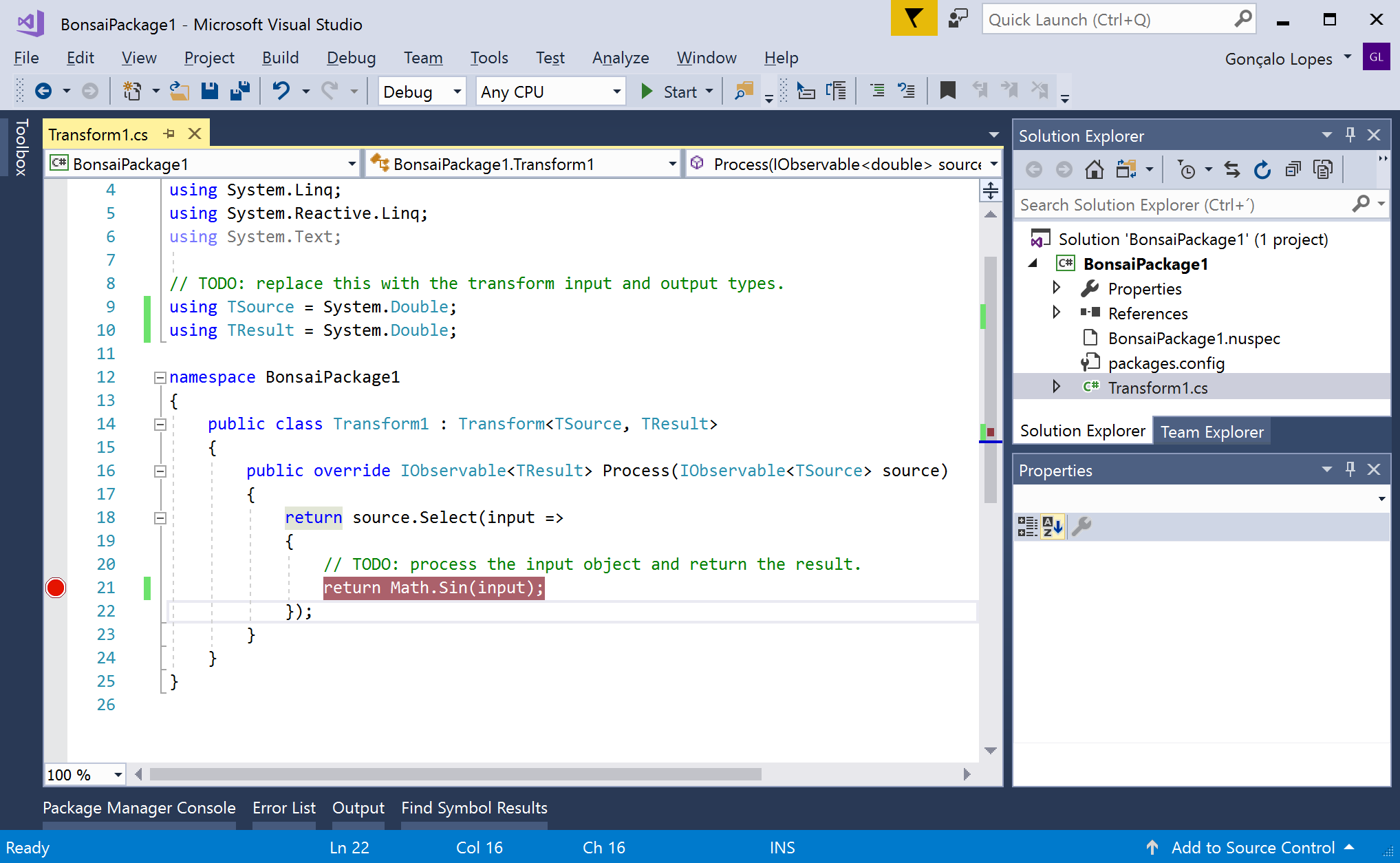Open the Gonçalo Lopes account menu
Viewport: 1400px width, 863px height.
(1287, 58)
